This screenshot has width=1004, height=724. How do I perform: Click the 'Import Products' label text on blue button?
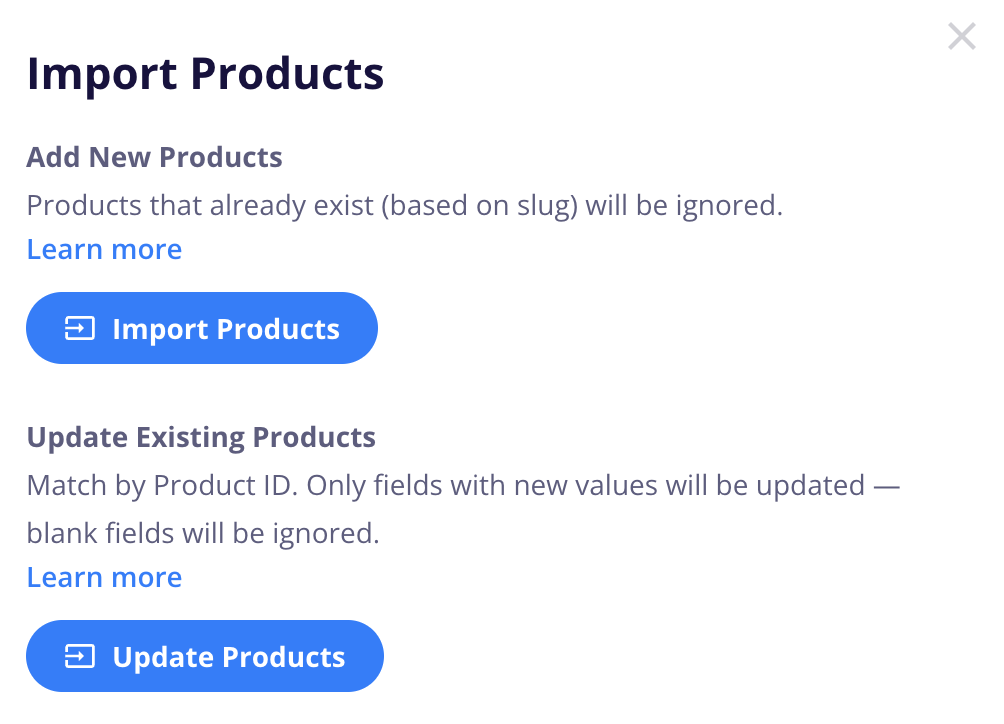[x=226, y=329]
